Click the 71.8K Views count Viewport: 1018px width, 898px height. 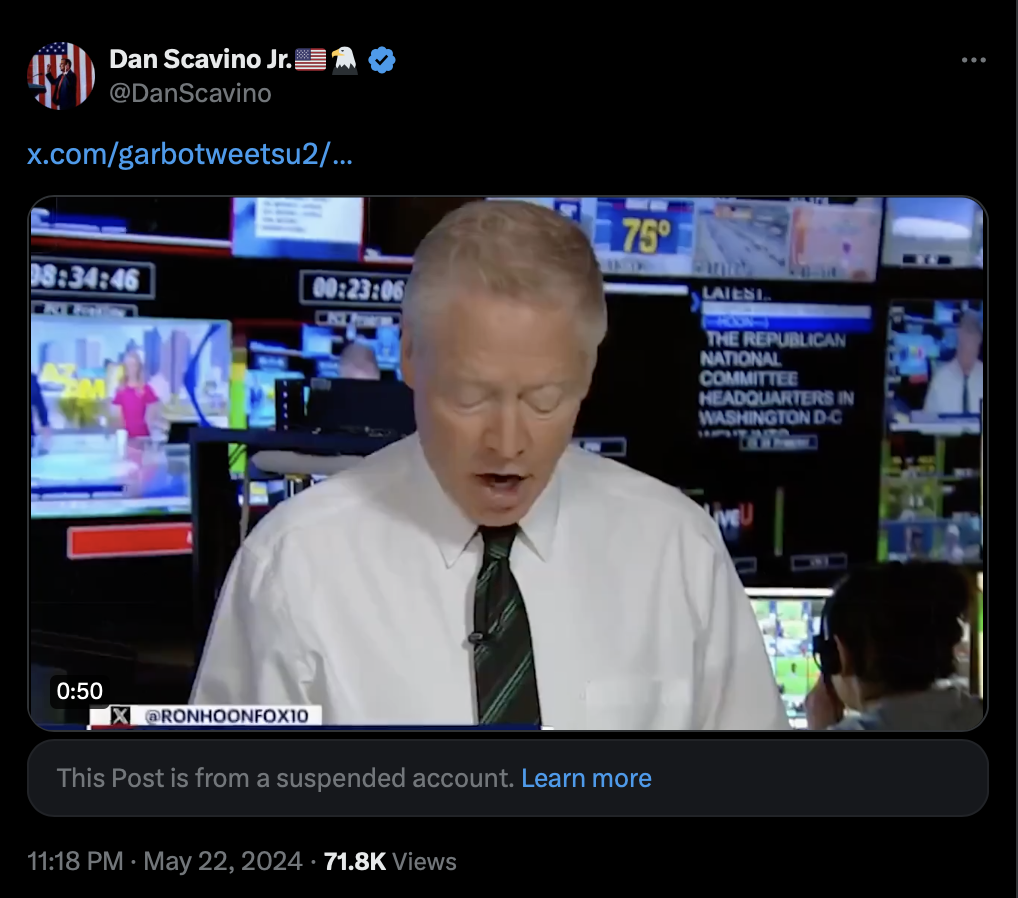point(390,861)
